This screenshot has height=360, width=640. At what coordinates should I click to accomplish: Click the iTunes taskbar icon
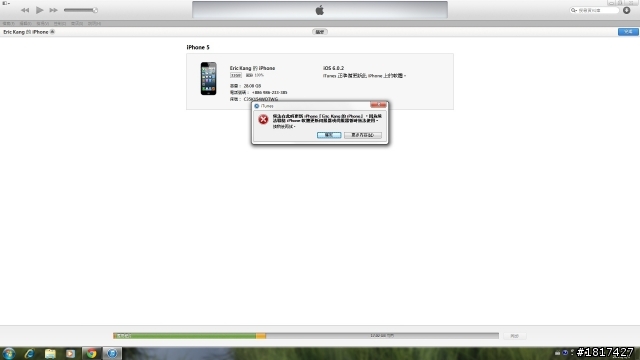112,353
